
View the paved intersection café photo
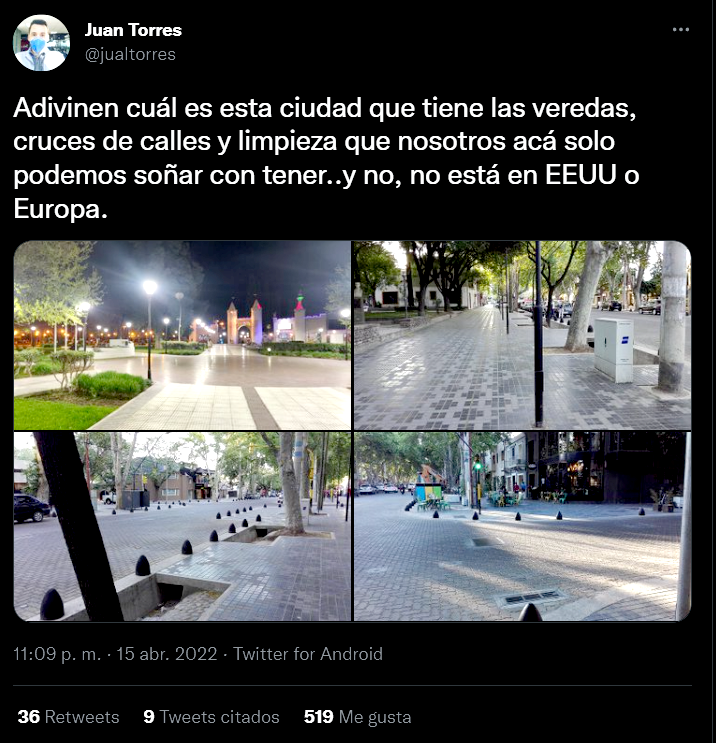pyautogui.click(x=522, y=526)
